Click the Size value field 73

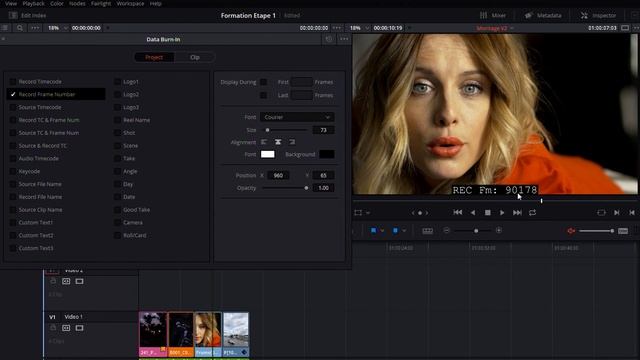coord(323,130)
